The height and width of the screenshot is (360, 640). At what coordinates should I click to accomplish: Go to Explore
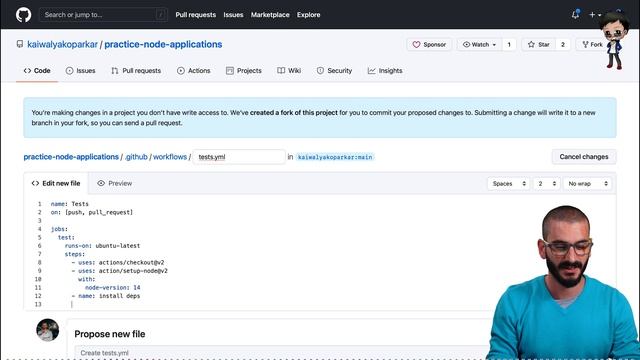point(309,15)
